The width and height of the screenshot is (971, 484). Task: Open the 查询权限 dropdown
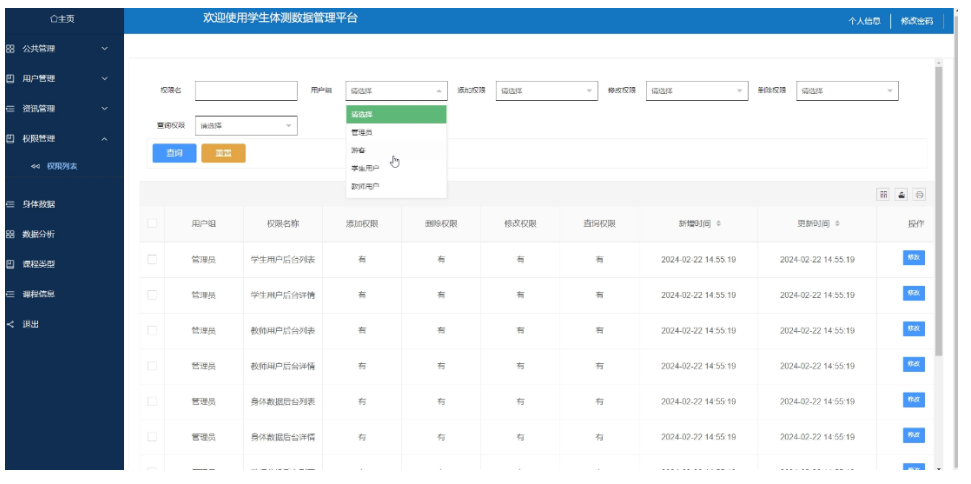click(246, 126)
